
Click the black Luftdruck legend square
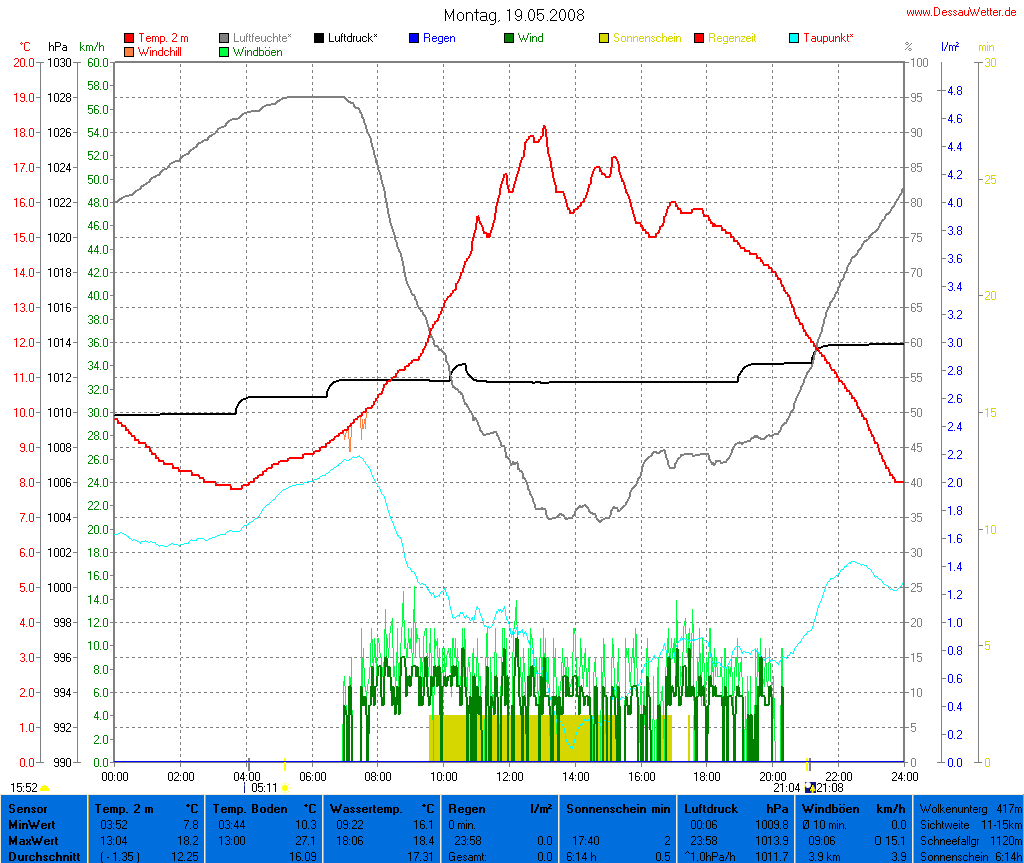(319, 38)
